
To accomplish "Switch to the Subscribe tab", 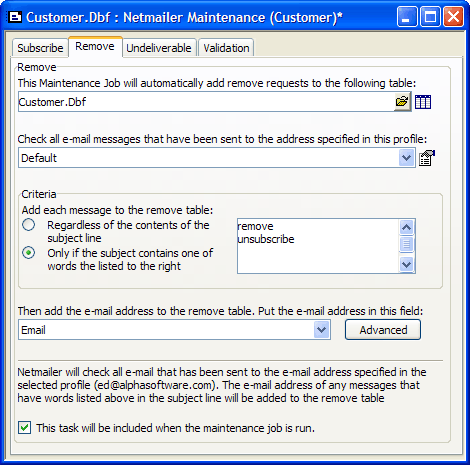I will pyautogui.click(x=40, y=48).
